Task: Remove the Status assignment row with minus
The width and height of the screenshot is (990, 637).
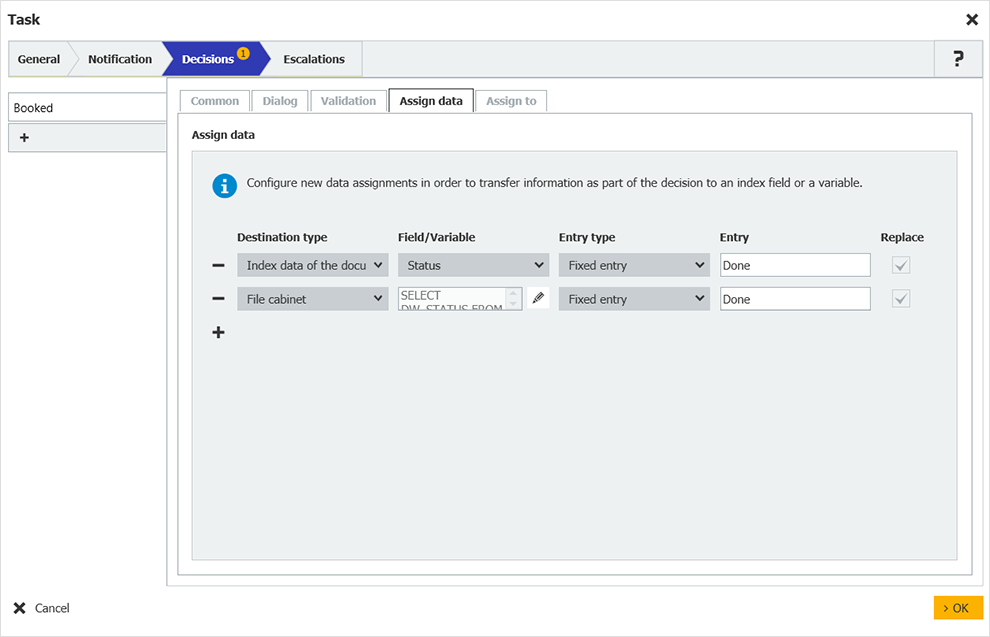Action: (x=218, y=264)
